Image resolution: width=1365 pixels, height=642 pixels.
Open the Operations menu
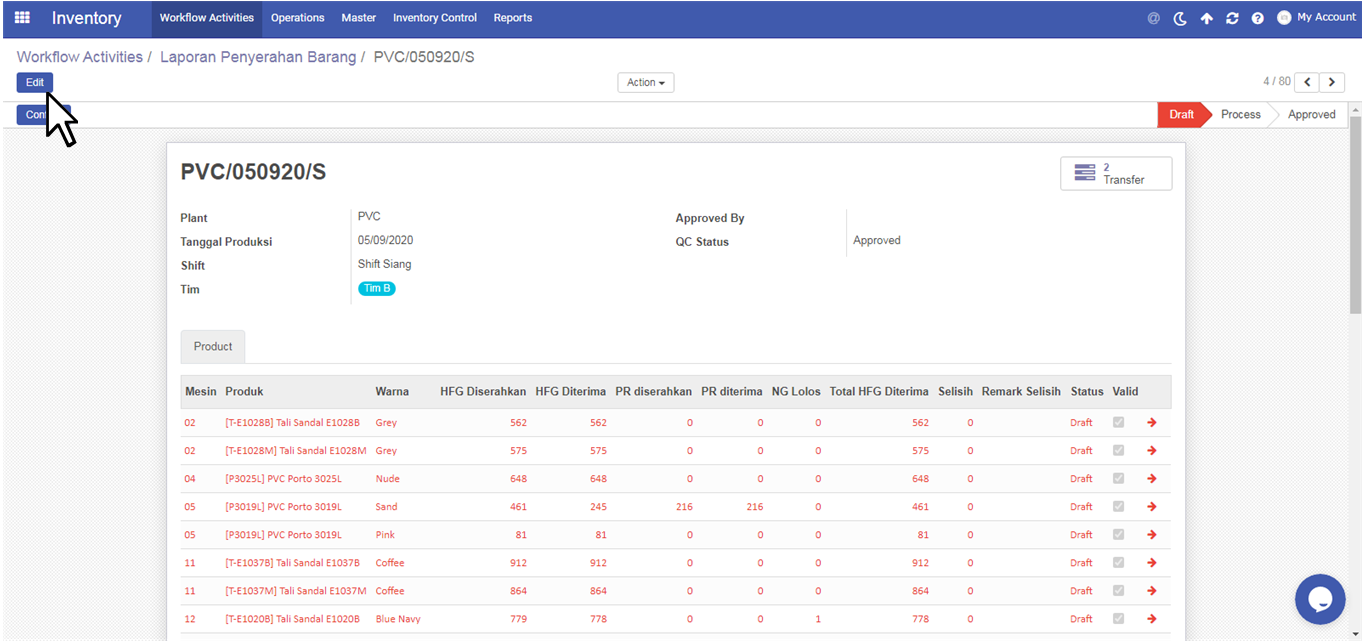(x=297, y=18)
